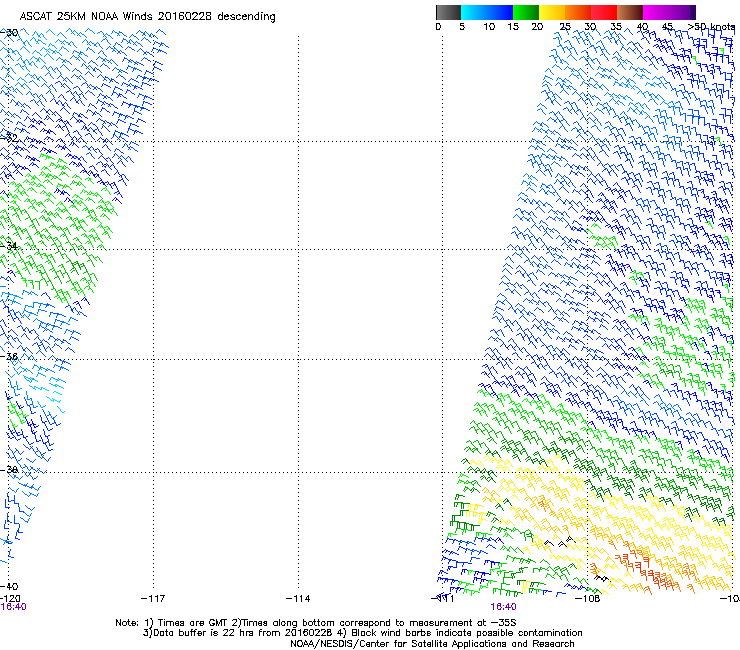The image size is (740, 650).
Task: Click the orange 25-30 knots legend swatch
Action: point(578,12)
